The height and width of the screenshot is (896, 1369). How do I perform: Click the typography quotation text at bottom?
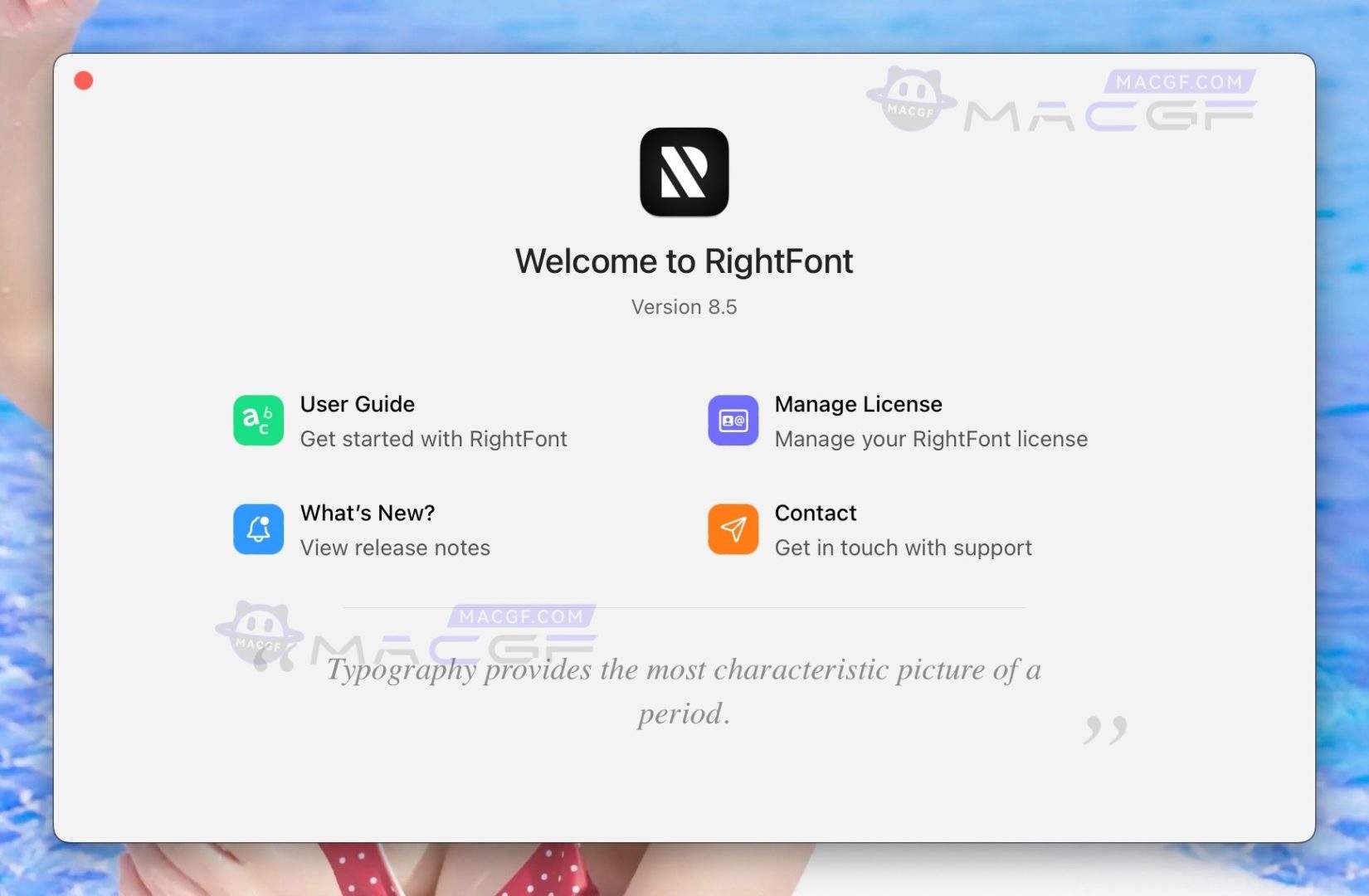point(684,691)
